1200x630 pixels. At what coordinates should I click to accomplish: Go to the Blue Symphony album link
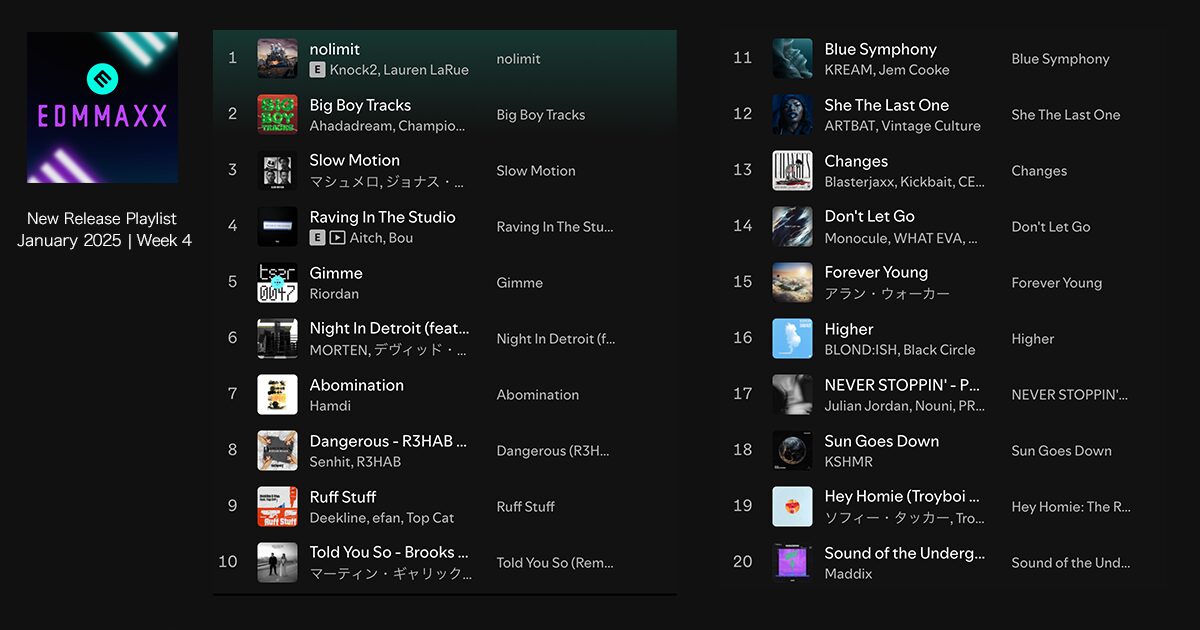point(1061,59)
